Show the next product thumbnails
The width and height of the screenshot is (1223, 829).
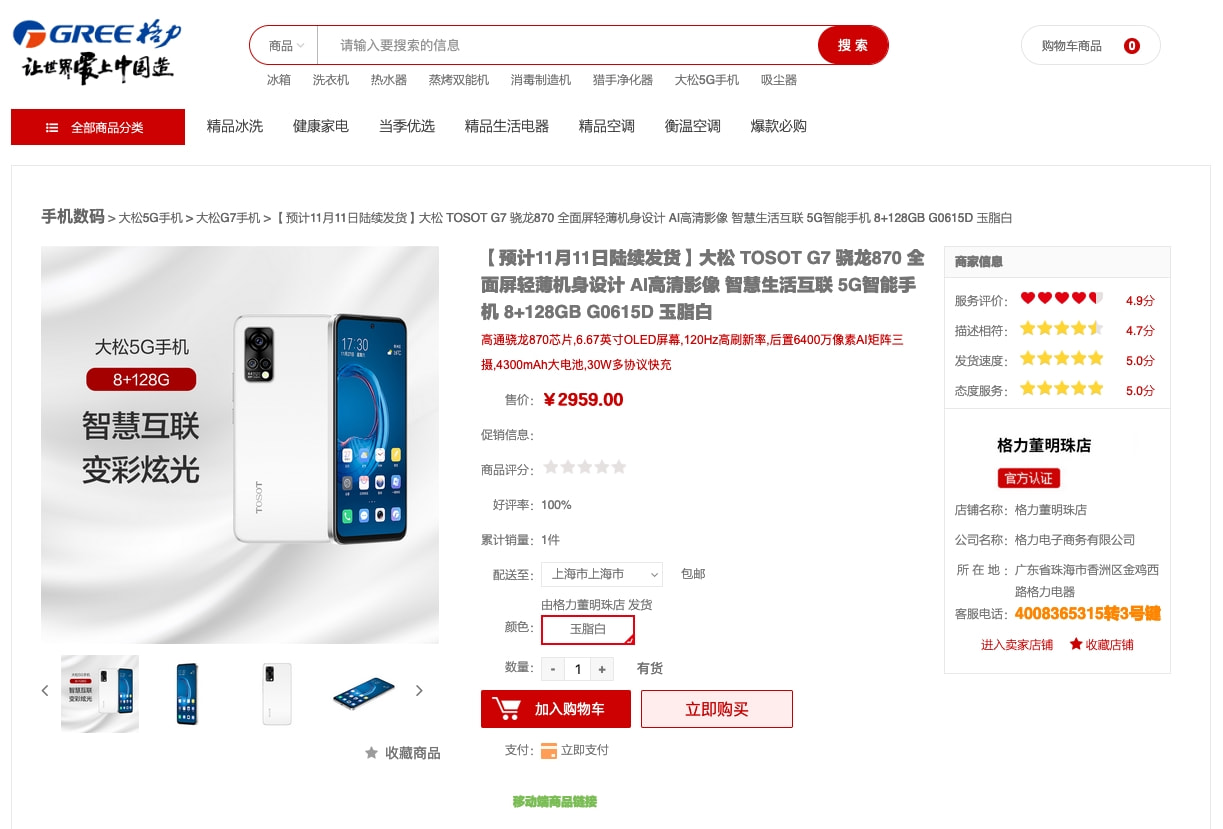(419, 690)
